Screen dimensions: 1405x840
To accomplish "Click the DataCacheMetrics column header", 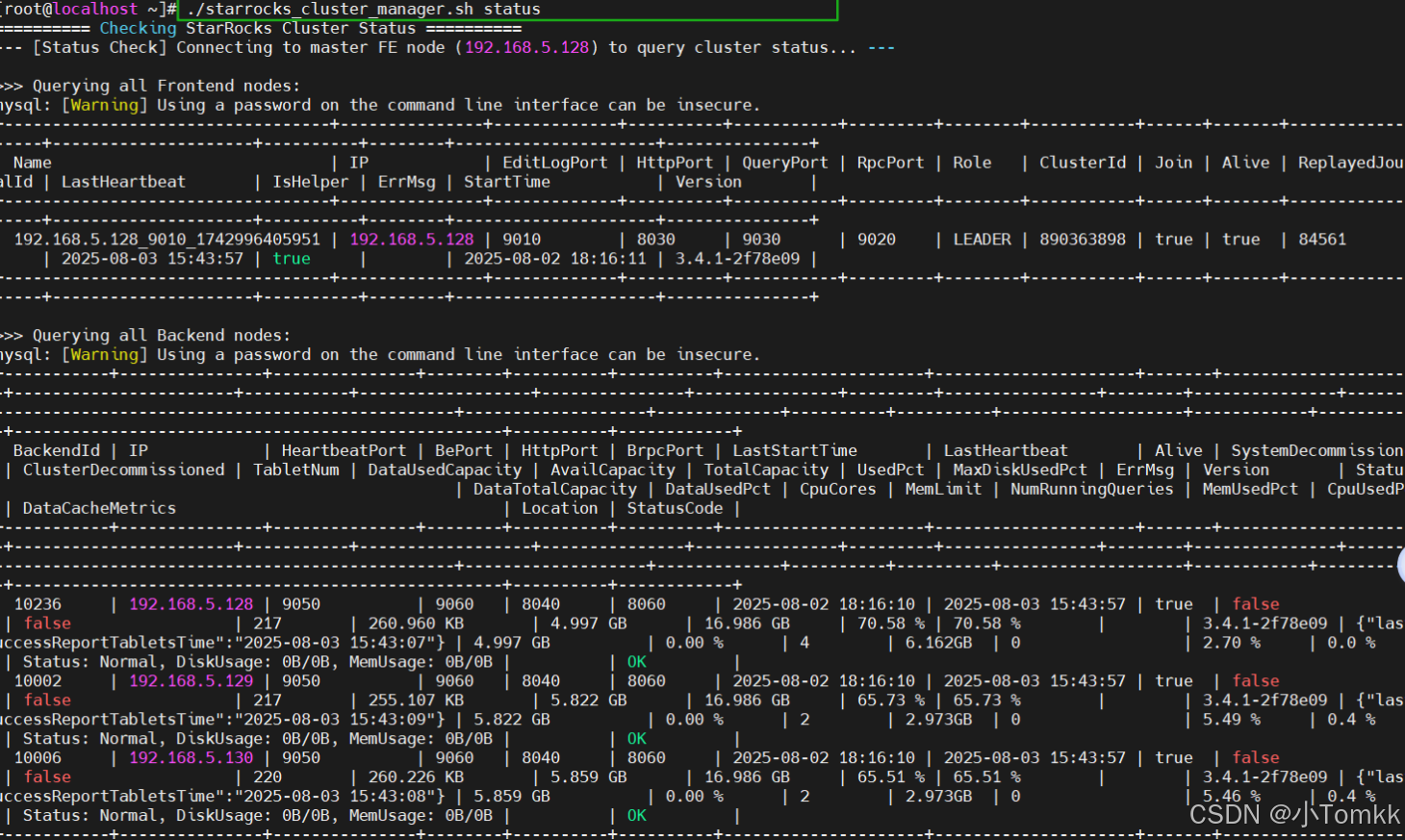I will click(x=99, y=509).
